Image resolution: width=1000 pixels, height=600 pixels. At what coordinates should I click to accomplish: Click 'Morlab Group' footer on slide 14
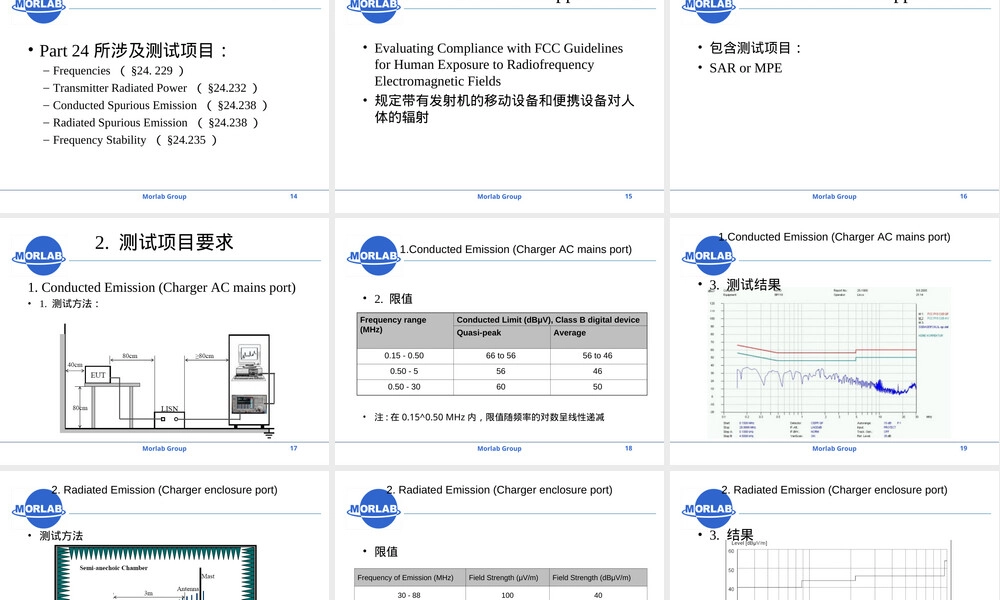(165, 196)
